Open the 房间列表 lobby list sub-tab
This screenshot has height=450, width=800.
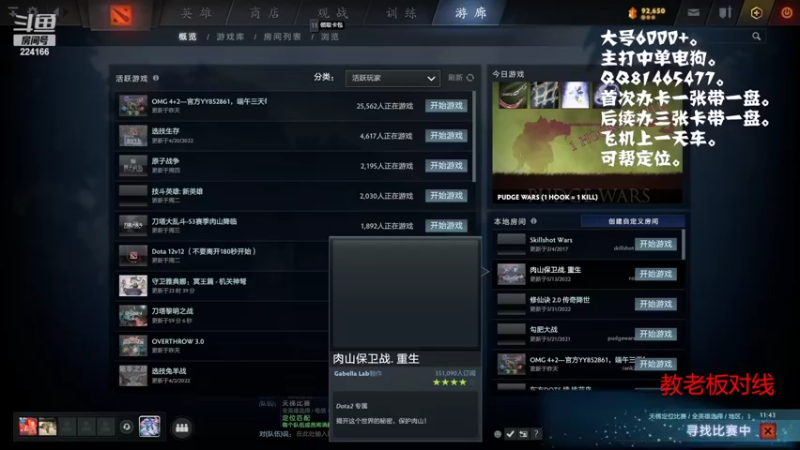[x=282, y=37]
